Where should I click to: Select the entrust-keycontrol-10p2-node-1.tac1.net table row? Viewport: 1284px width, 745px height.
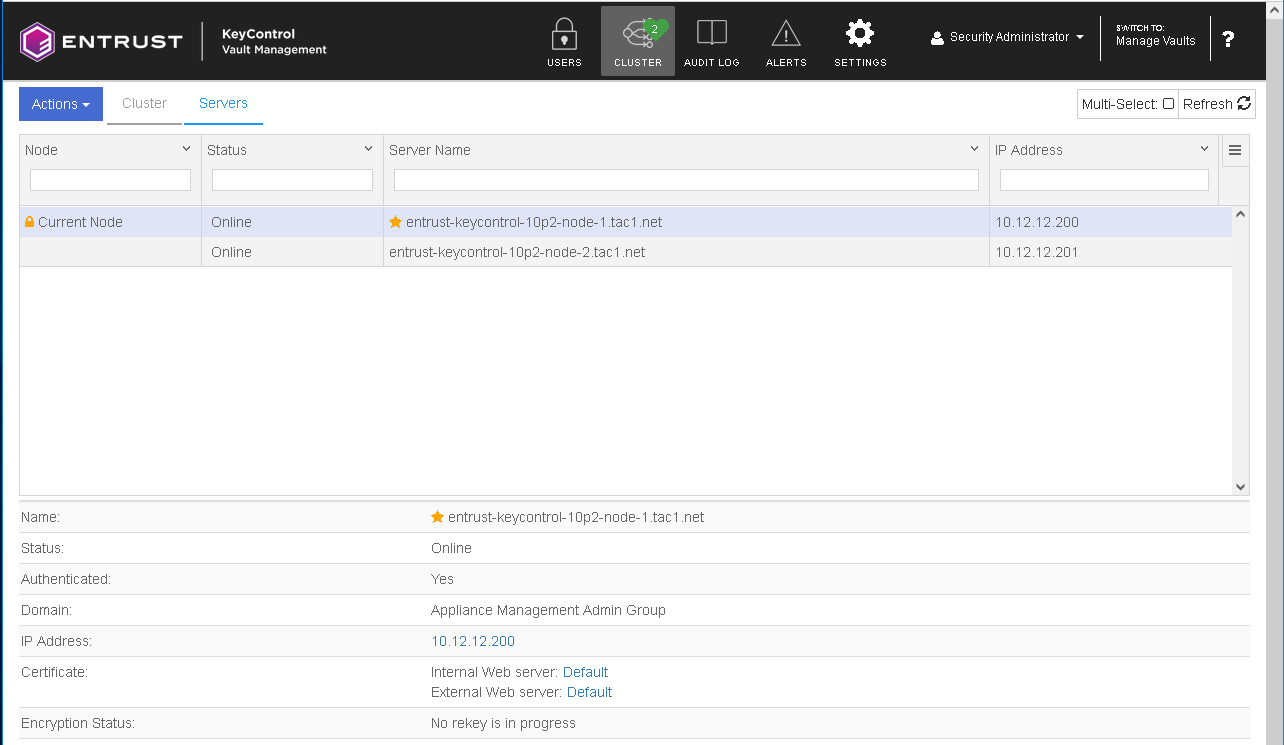(626, 222)
